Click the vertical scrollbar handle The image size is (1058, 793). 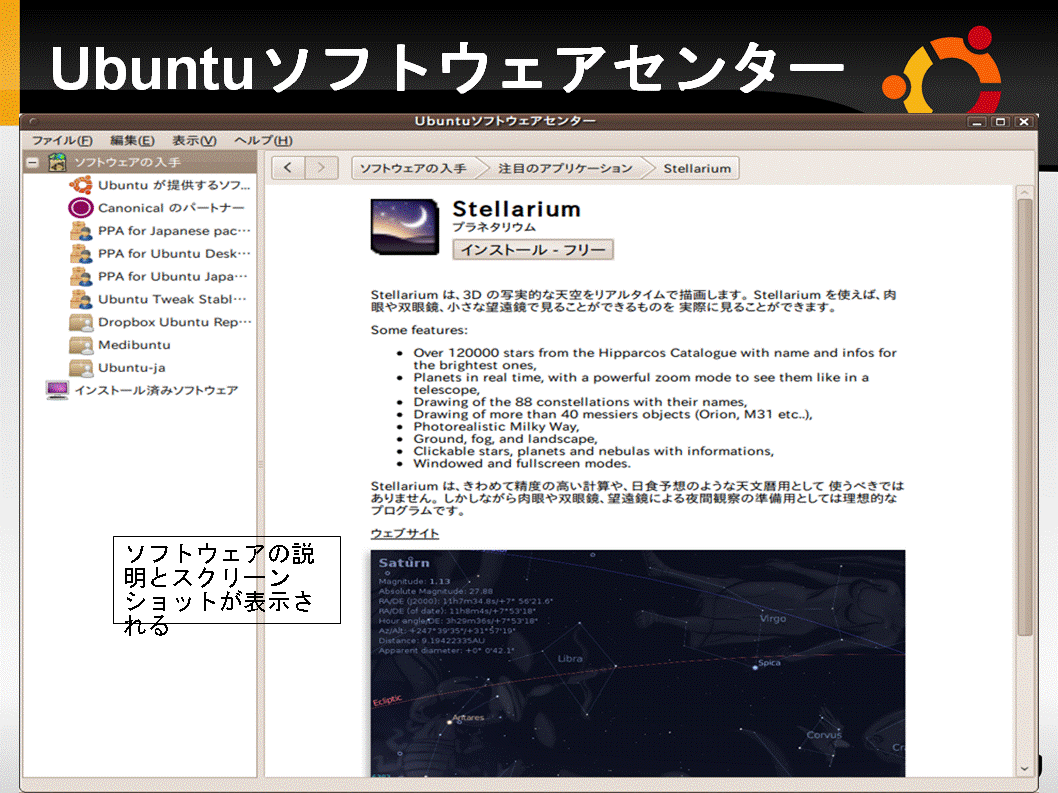click(x=1024, y=415)
